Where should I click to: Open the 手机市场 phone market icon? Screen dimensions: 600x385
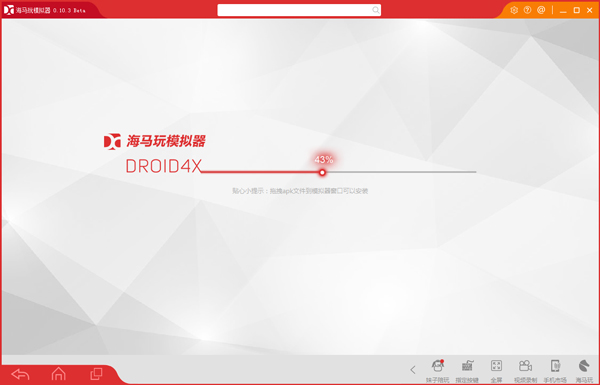point(555,370)
